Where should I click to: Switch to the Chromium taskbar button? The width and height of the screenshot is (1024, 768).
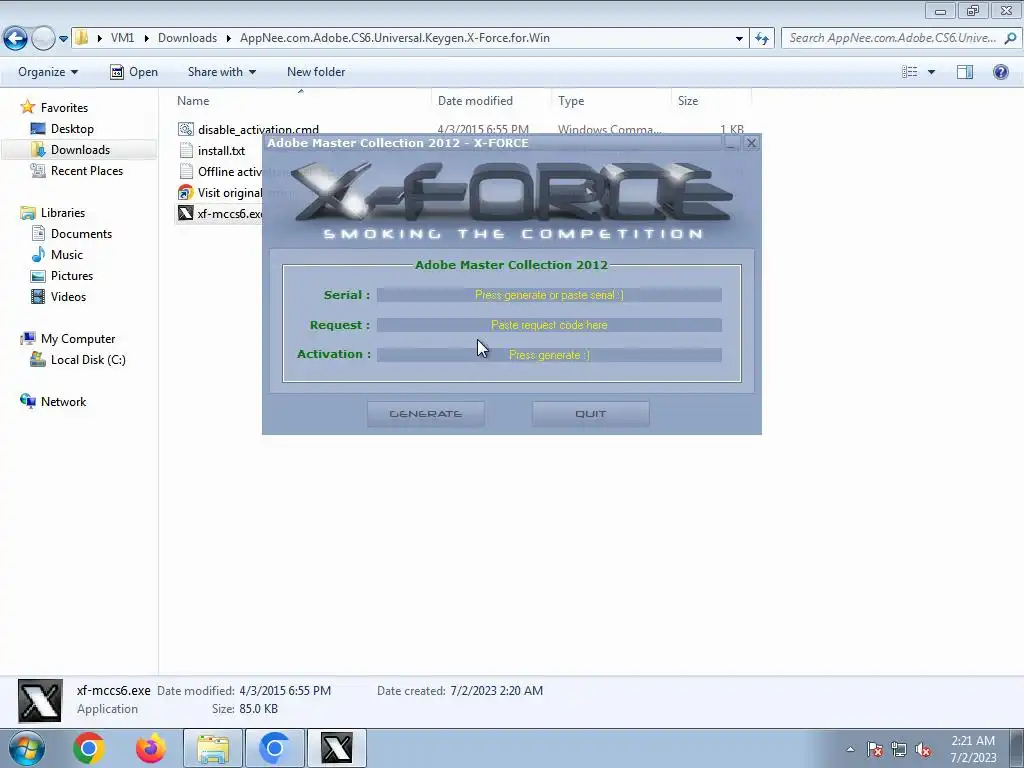(274, 748)
